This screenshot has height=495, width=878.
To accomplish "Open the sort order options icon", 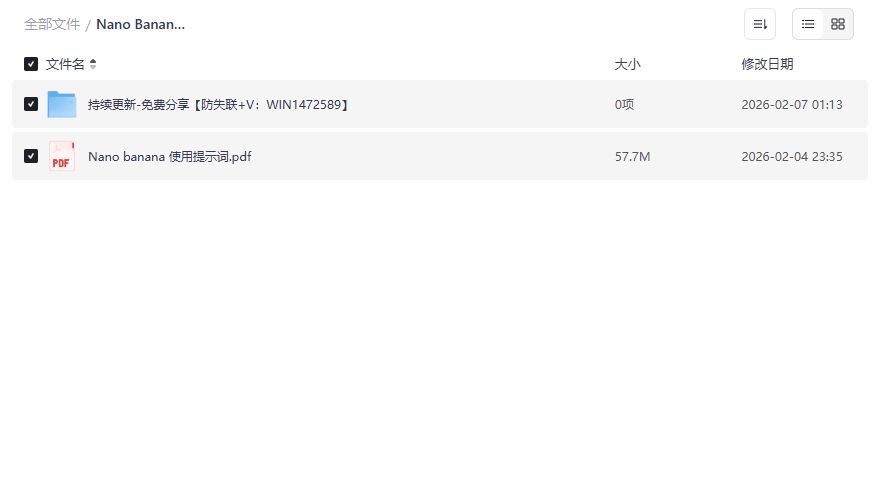I will (759, 24).
